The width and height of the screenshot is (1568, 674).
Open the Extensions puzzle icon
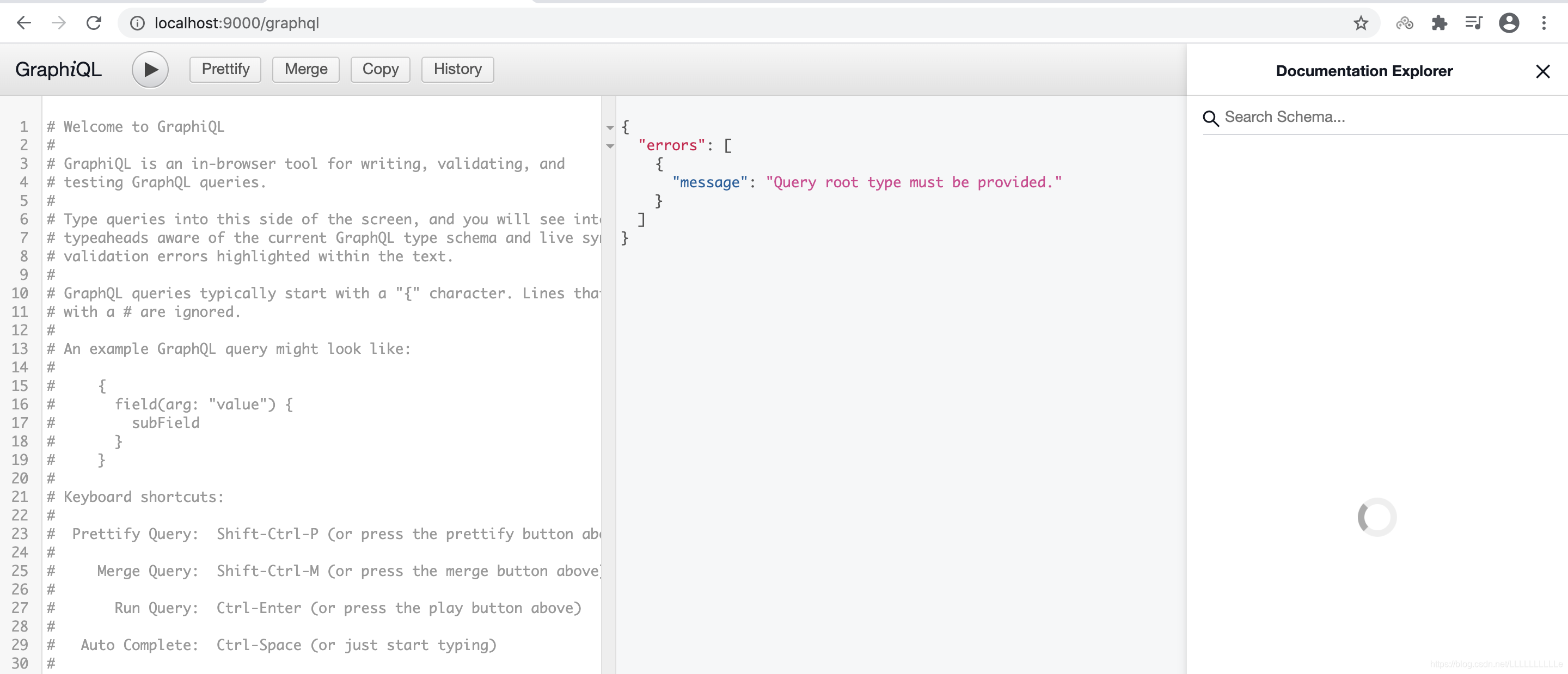pos(1439,23)
